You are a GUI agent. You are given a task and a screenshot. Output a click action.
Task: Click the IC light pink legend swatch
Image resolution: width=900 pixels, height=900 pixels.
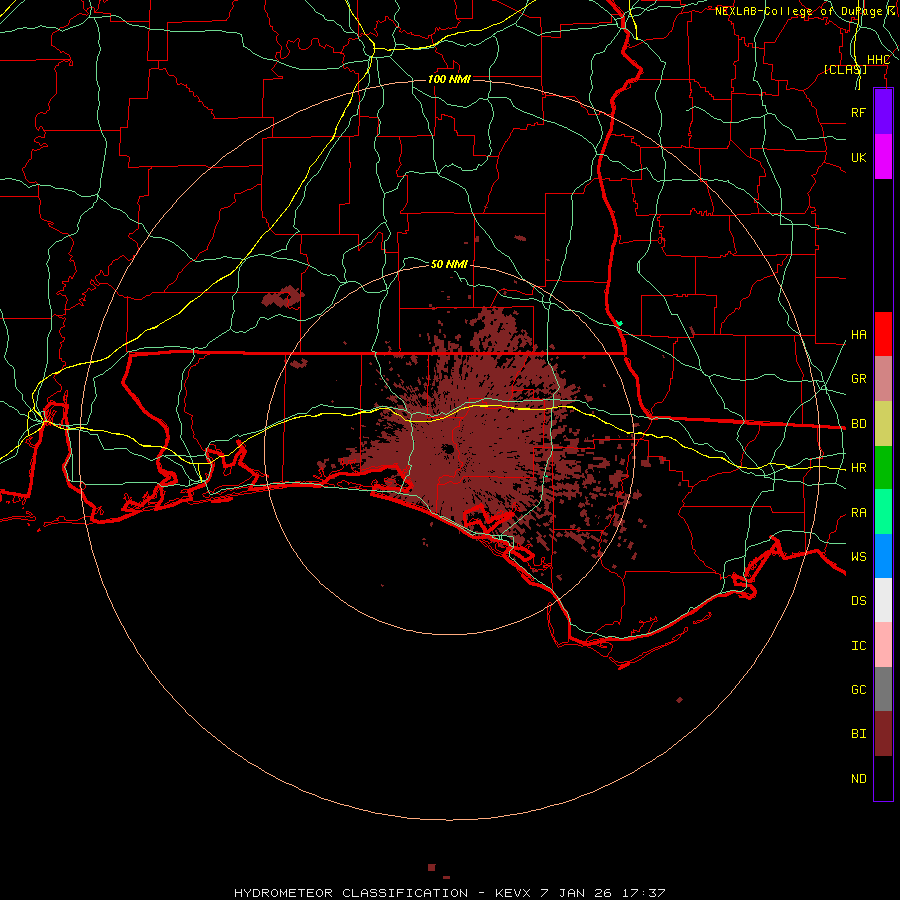883,645
